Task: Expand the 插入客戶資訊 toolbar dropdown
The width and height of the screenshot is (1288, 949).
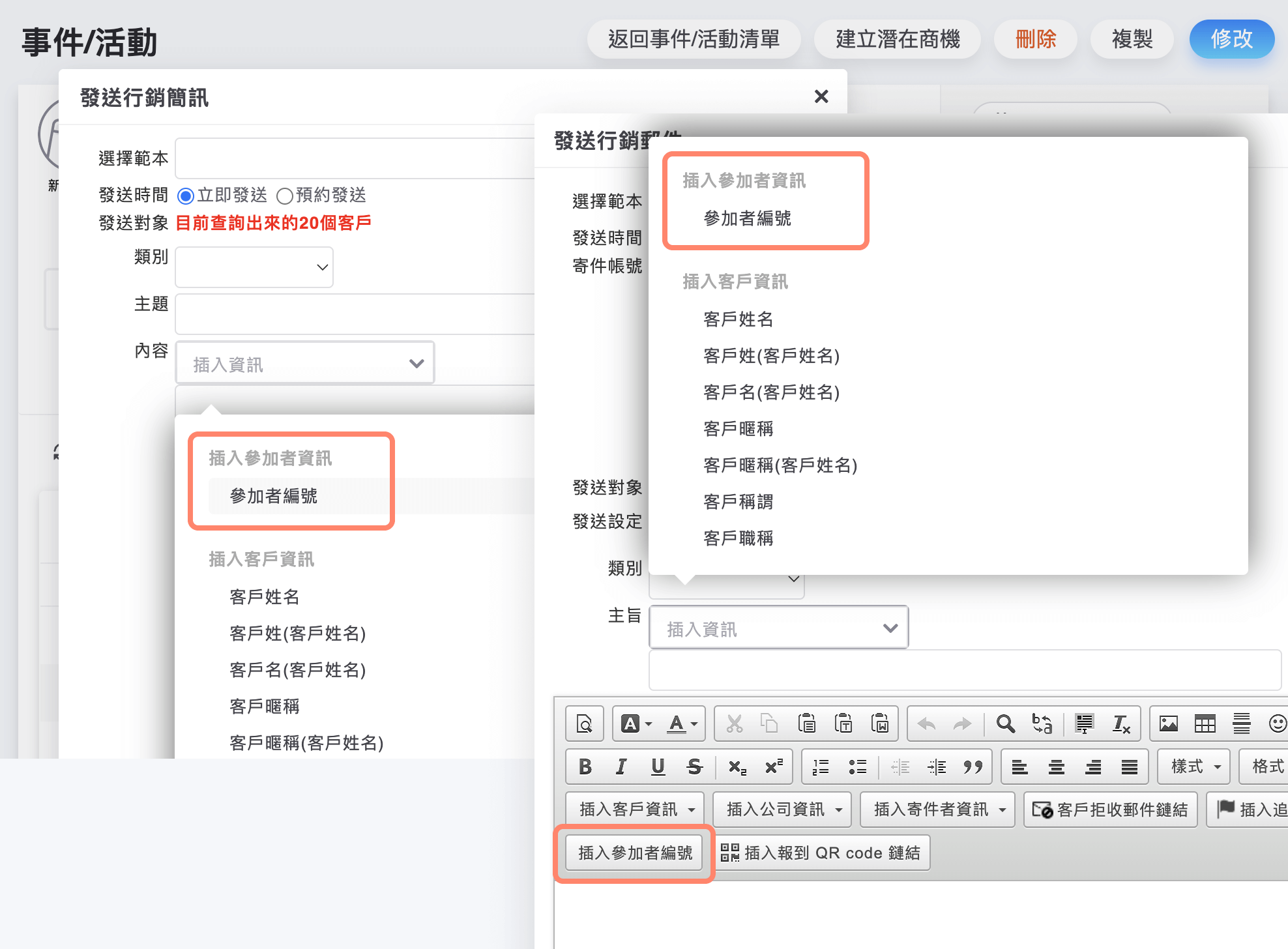Action: 633,809
